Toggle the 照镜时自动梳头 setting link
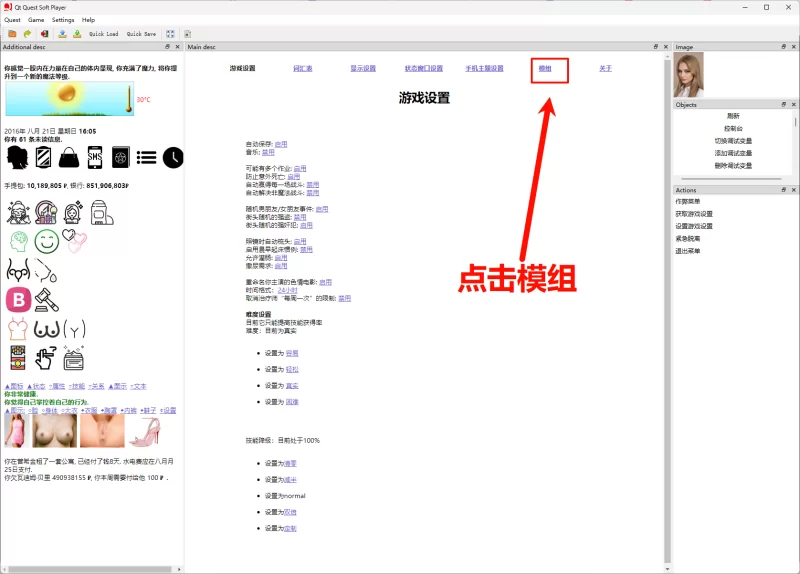 pyautogui.click(x=300, y=241)
